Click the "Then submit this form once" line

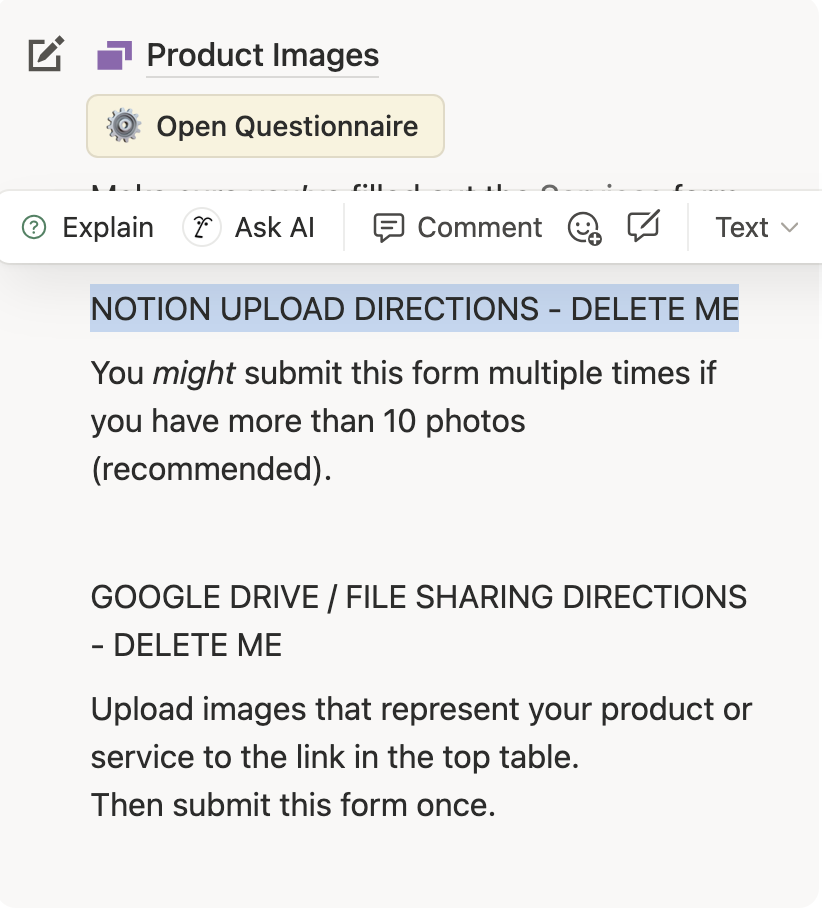293,804
